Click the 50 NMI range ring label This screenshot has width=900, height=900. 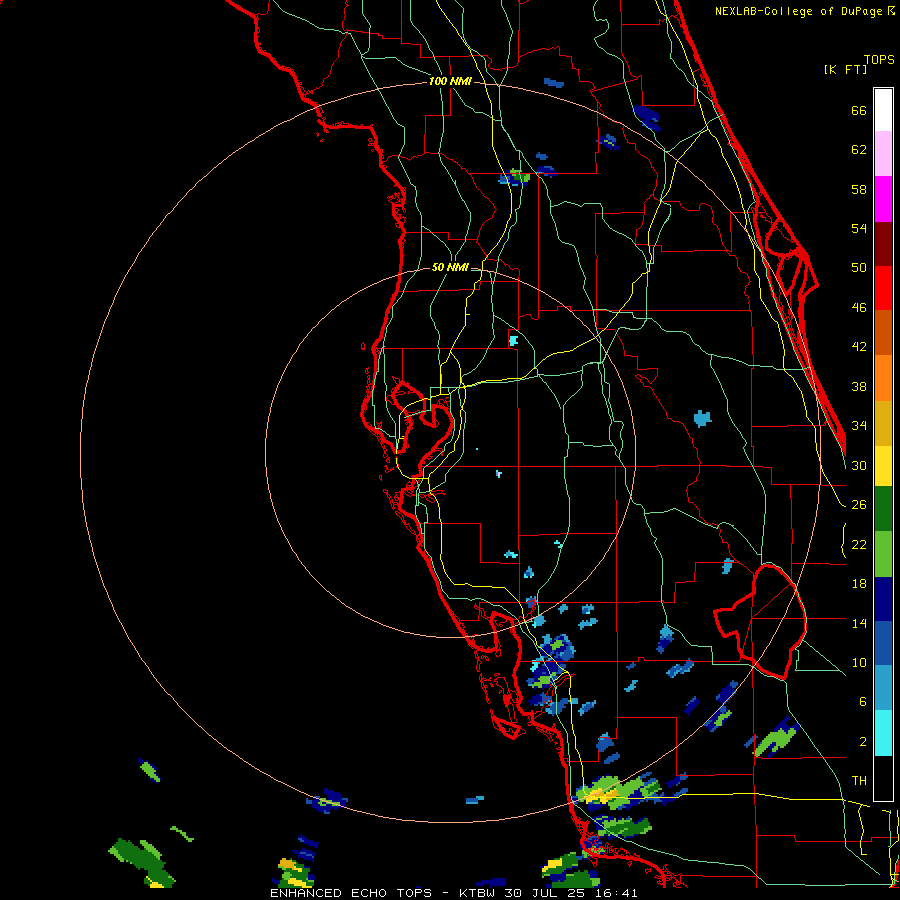450,267
